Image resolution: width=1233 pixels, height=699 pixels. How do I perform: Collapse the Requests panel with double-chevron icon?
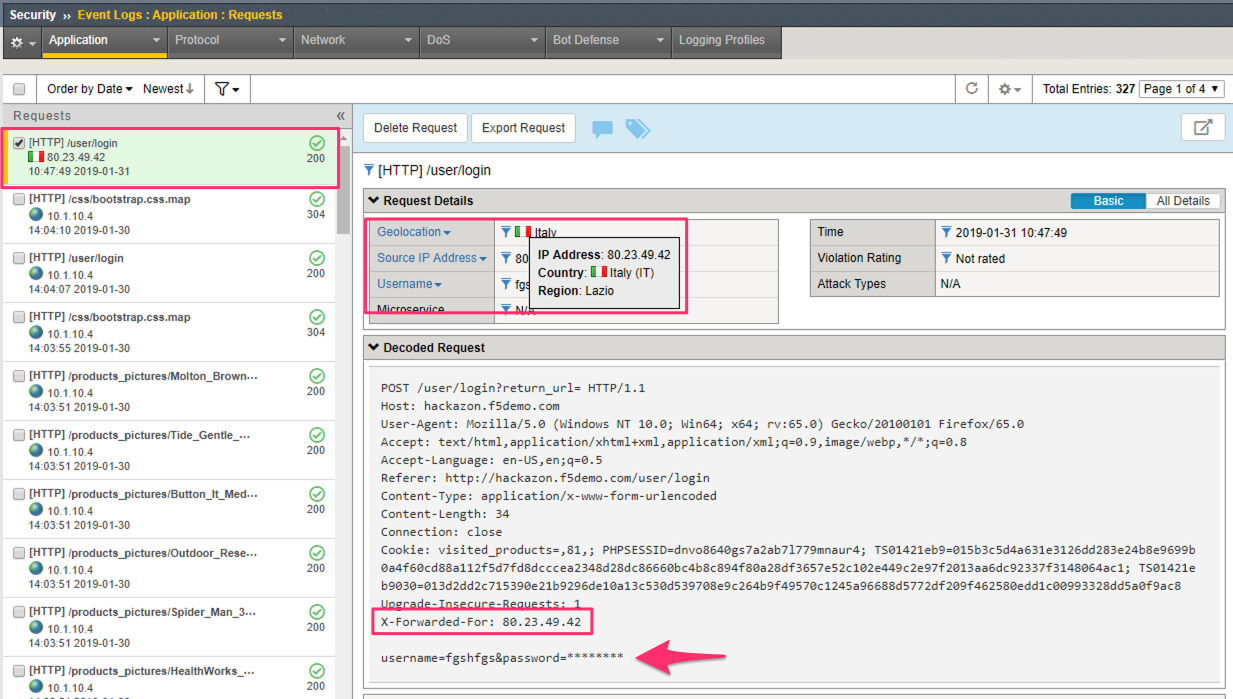(x=340, y=116)
